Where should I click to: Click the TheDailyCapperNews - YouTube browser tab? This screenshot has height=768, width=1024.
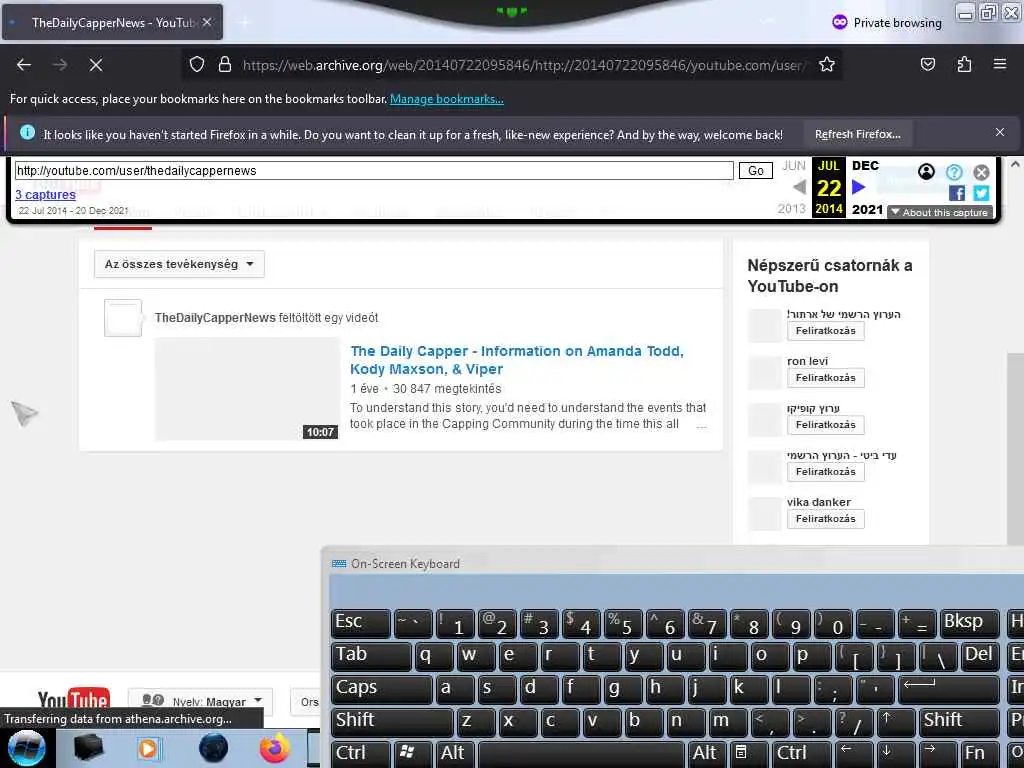point(112,23)
